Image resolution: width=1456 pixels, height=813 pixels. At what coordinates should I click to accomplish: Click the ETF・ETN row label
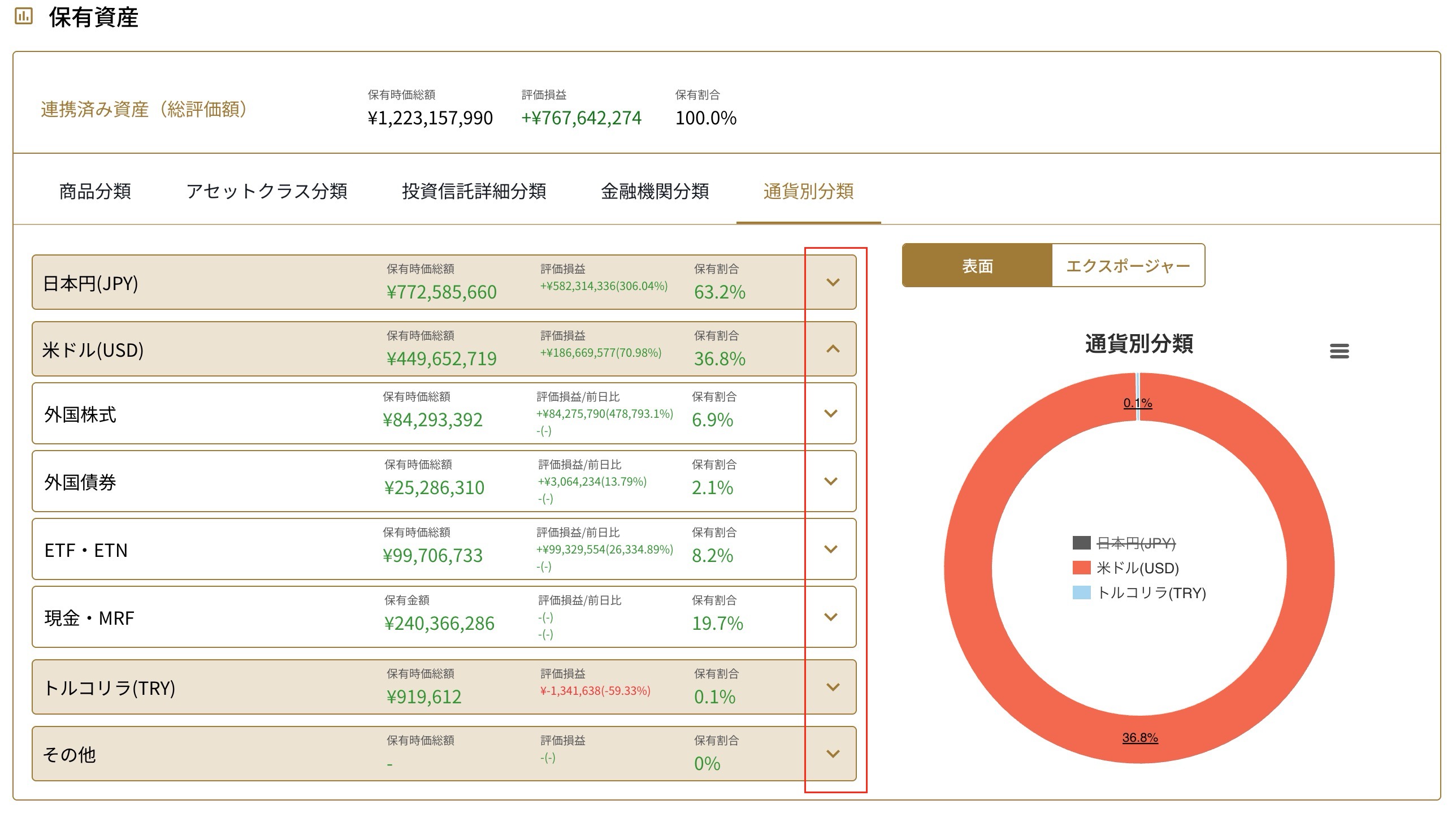(86, 550)
